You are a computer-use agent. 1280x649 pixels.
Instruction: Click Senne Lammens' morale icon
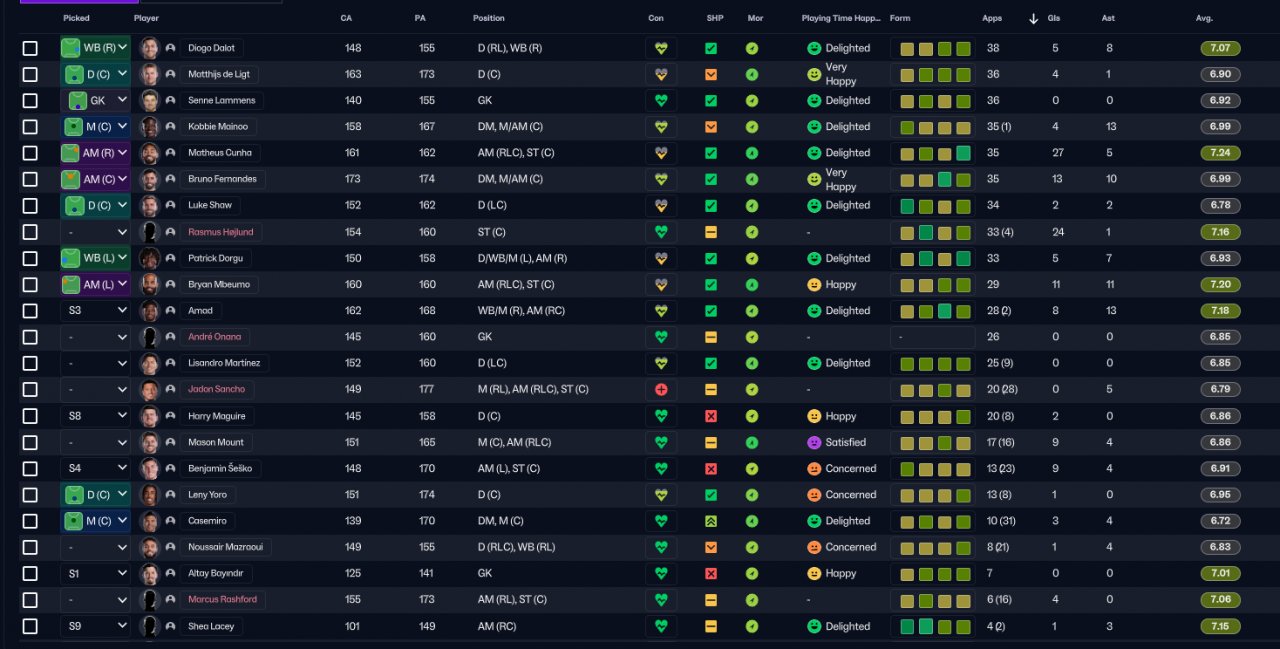(x=752, y=101)
